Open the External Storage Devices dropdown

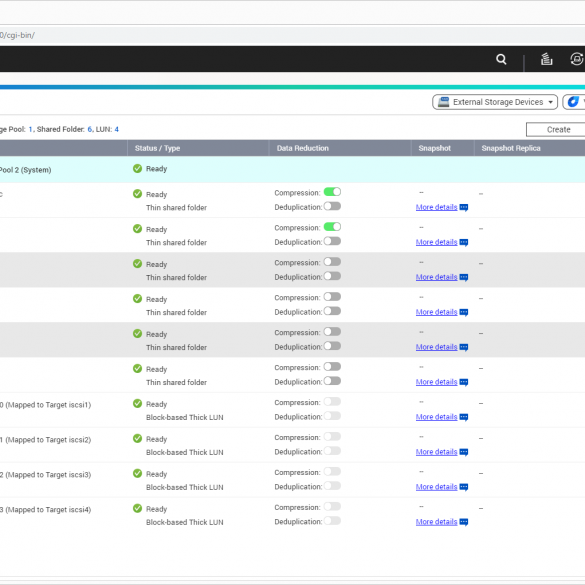495,102
